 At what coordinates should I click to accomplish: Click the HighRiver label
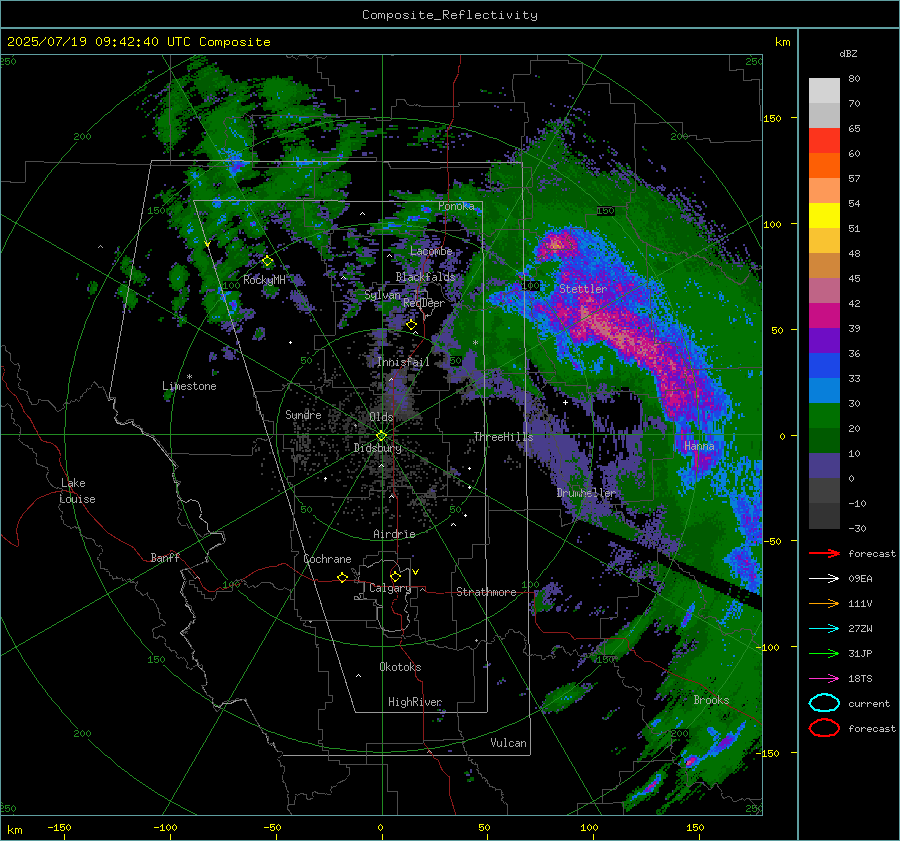[415, 702]
